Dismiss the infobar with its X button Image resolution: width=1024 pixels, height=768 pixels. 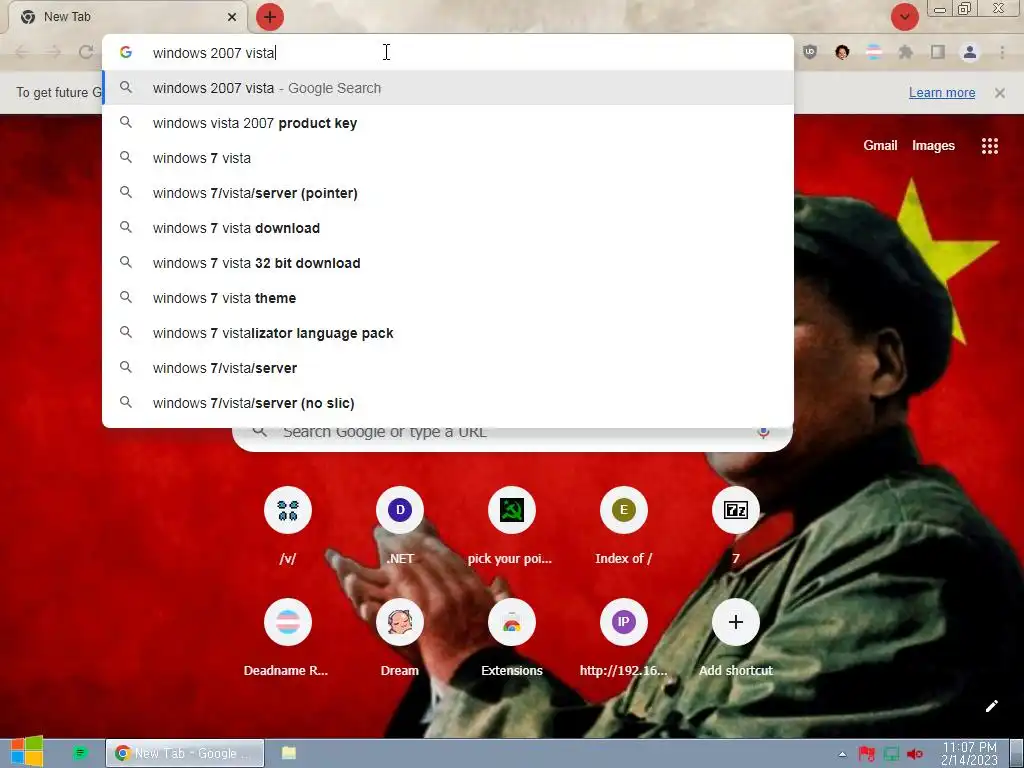pos(1000,93)
